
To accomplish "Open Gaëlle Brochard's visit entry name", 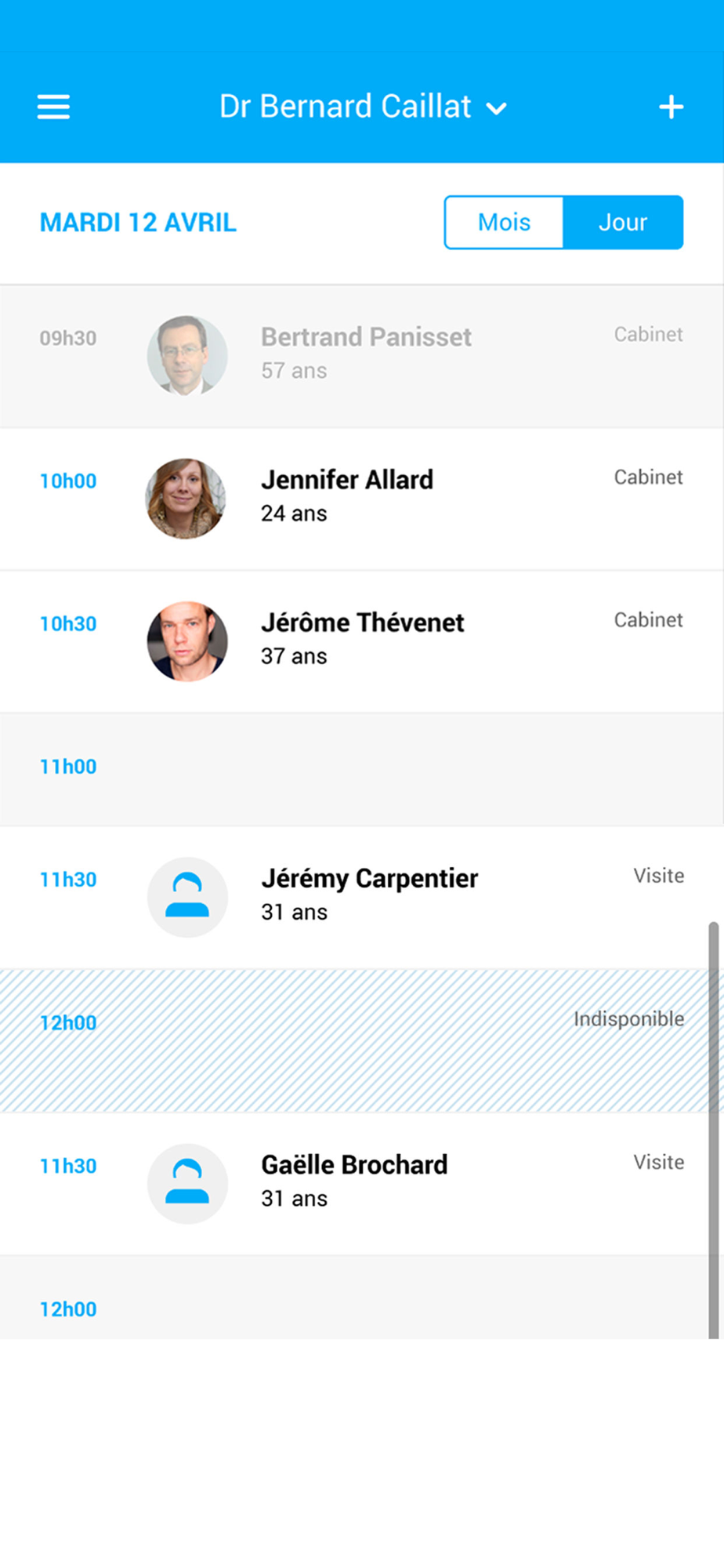I will coord(354,1165).
